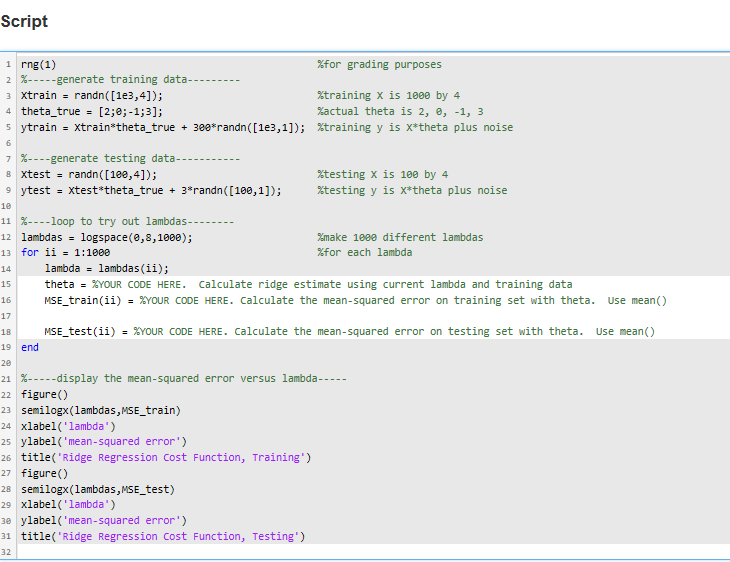This screenshot has width=730, height=562.
Task: Click "ylabel('mean-squared error')" on line 30
Action: [x=104, y=521]
